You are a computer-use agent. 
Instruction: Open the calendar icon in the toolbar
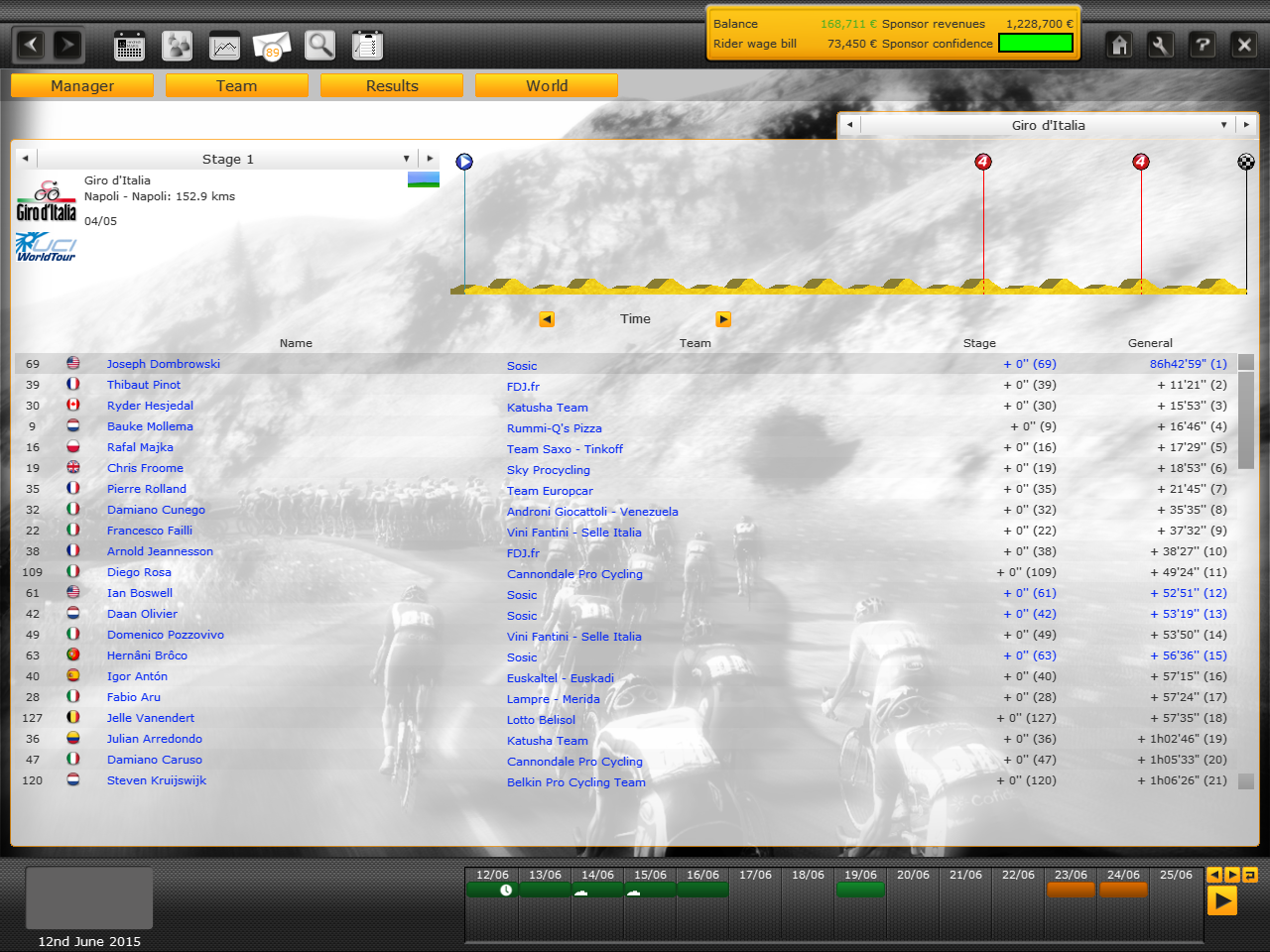tap(129, 46)
